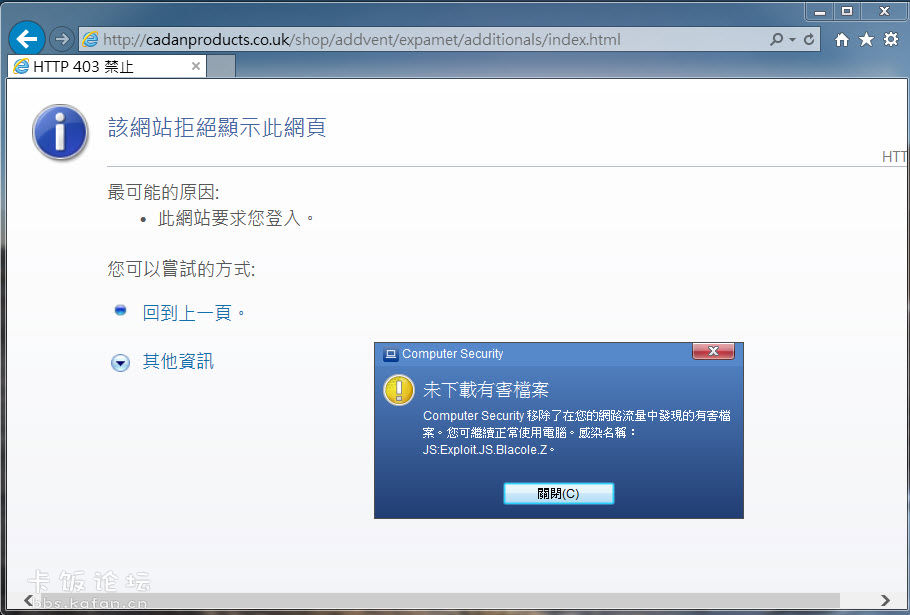This screenshot has width=910, height=615.
Task: Go back using the browser Back arrow
Action: click(27, 39)
